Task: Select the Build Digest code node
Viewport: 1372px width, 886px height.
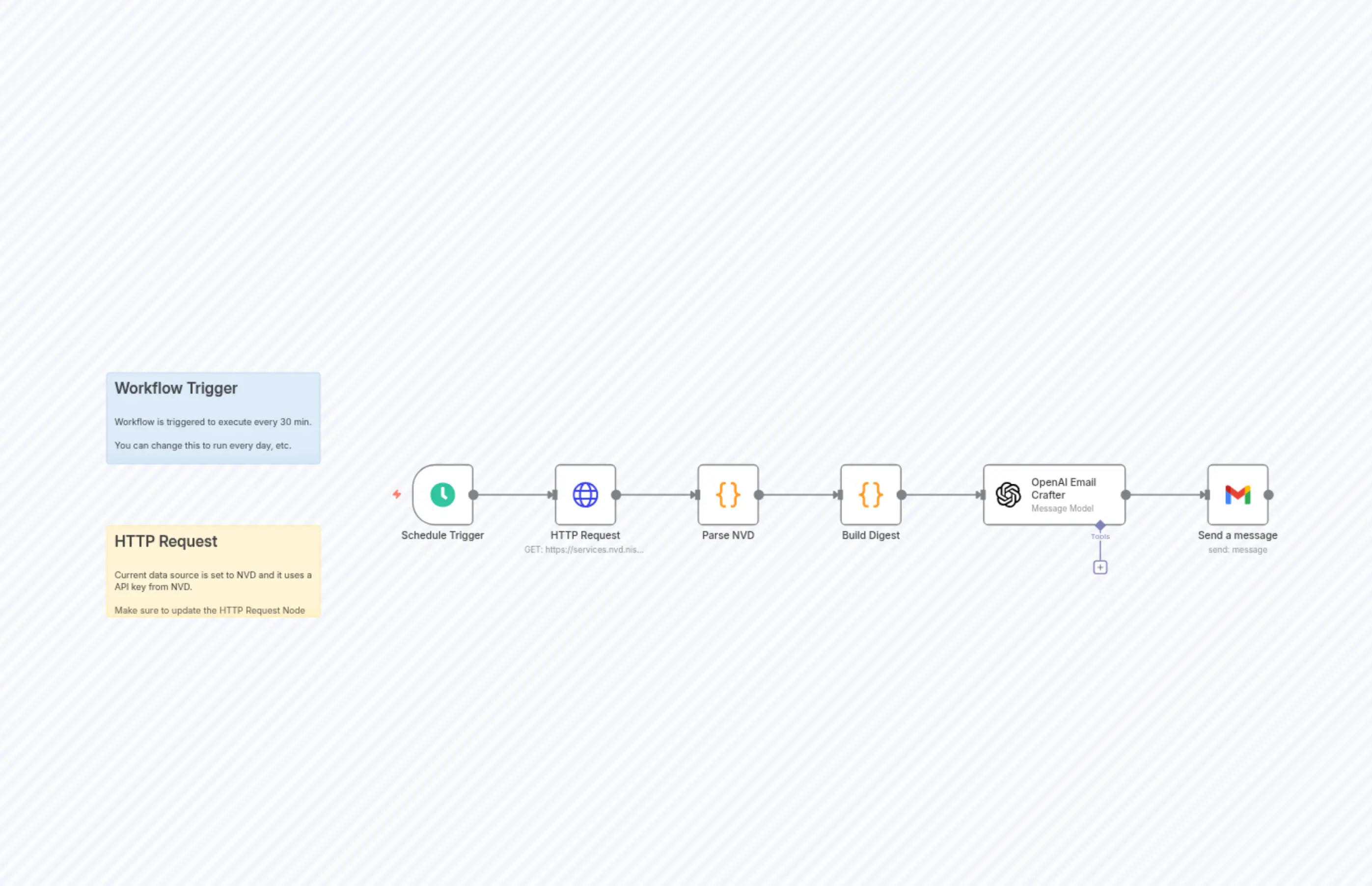Action: 870,494
